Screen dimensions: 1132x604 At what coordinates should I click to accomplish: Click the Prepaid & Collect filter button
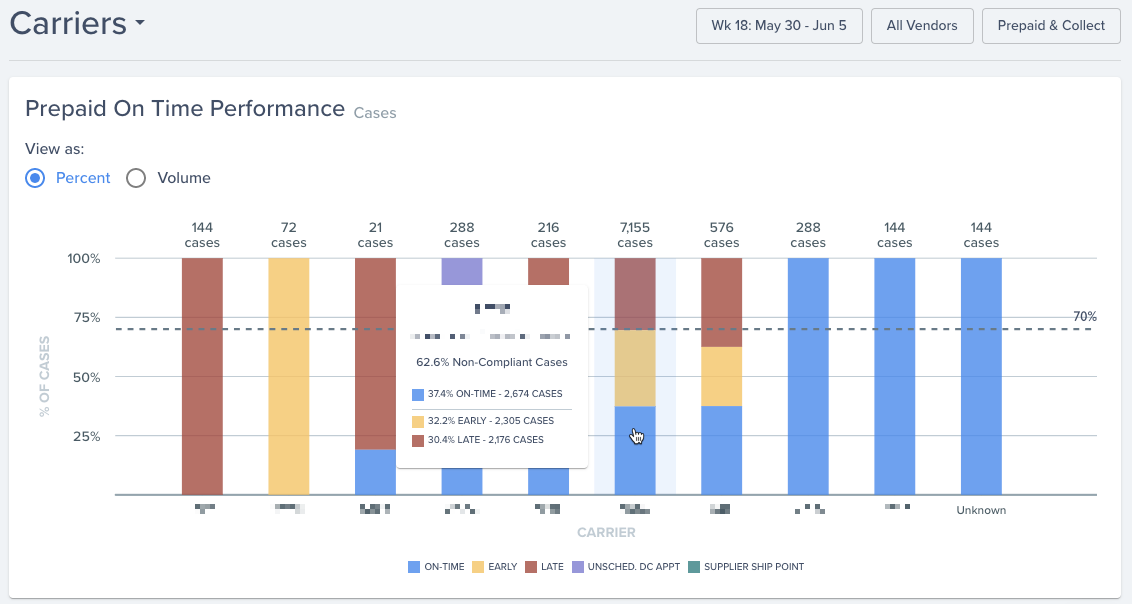tap(1051, 26)
